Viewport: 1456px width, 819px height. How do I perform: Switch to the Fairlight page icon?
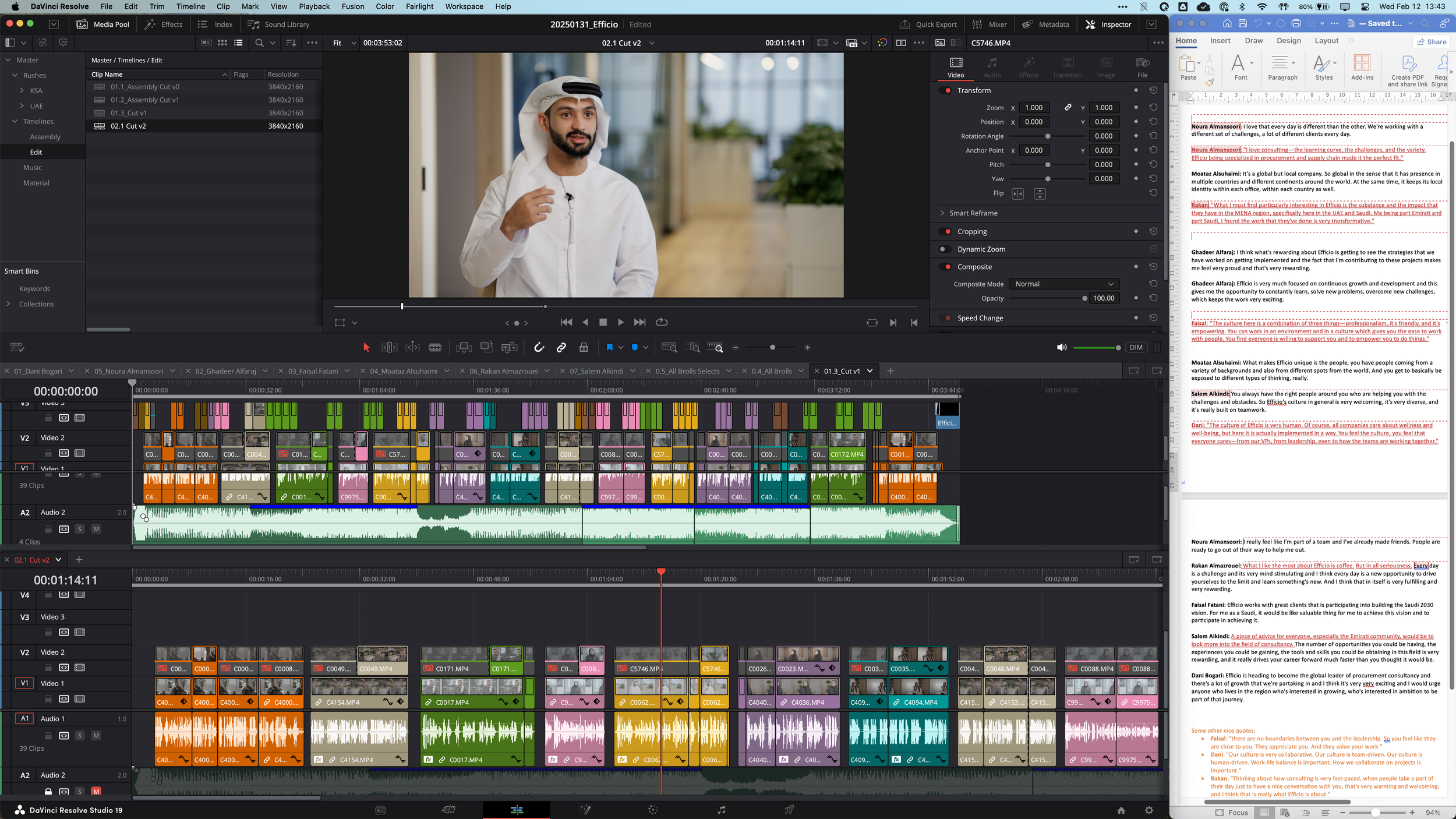coord(721,810)
